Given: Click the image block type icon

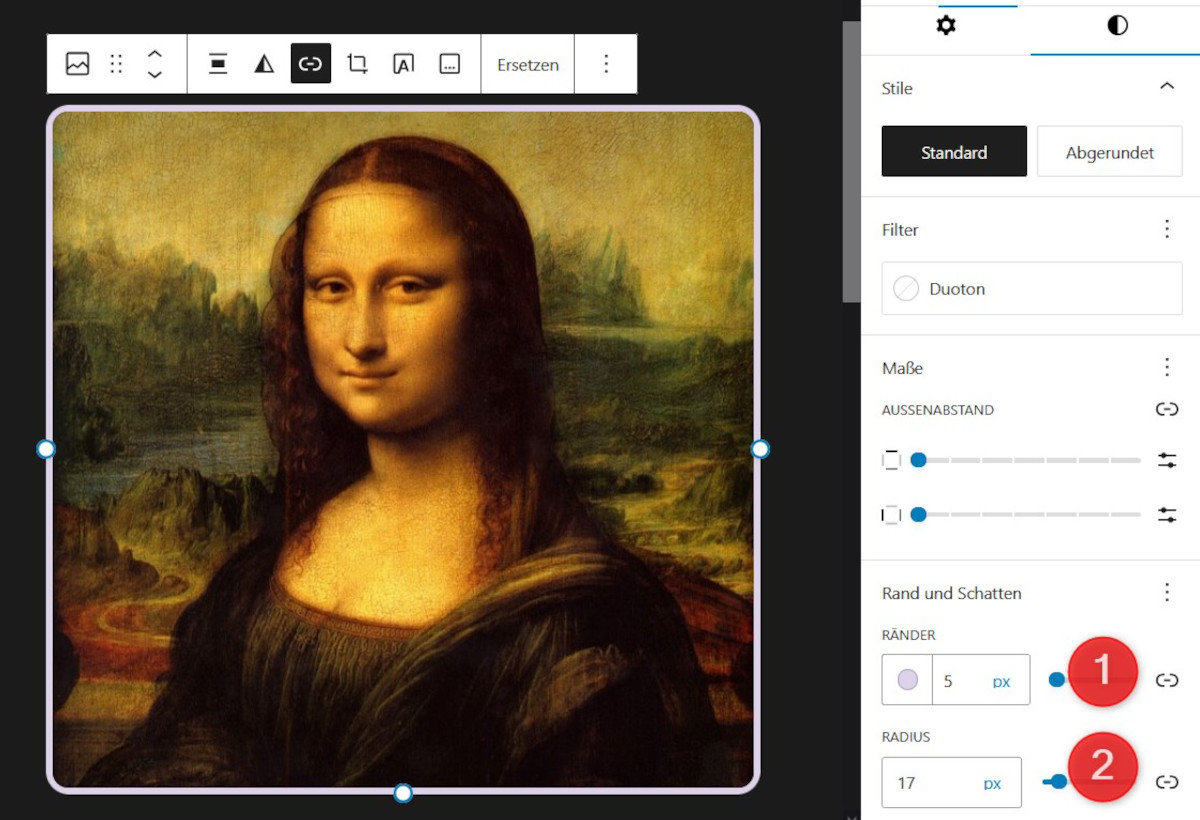Looking at the screenshot, I should click(77, 64).
